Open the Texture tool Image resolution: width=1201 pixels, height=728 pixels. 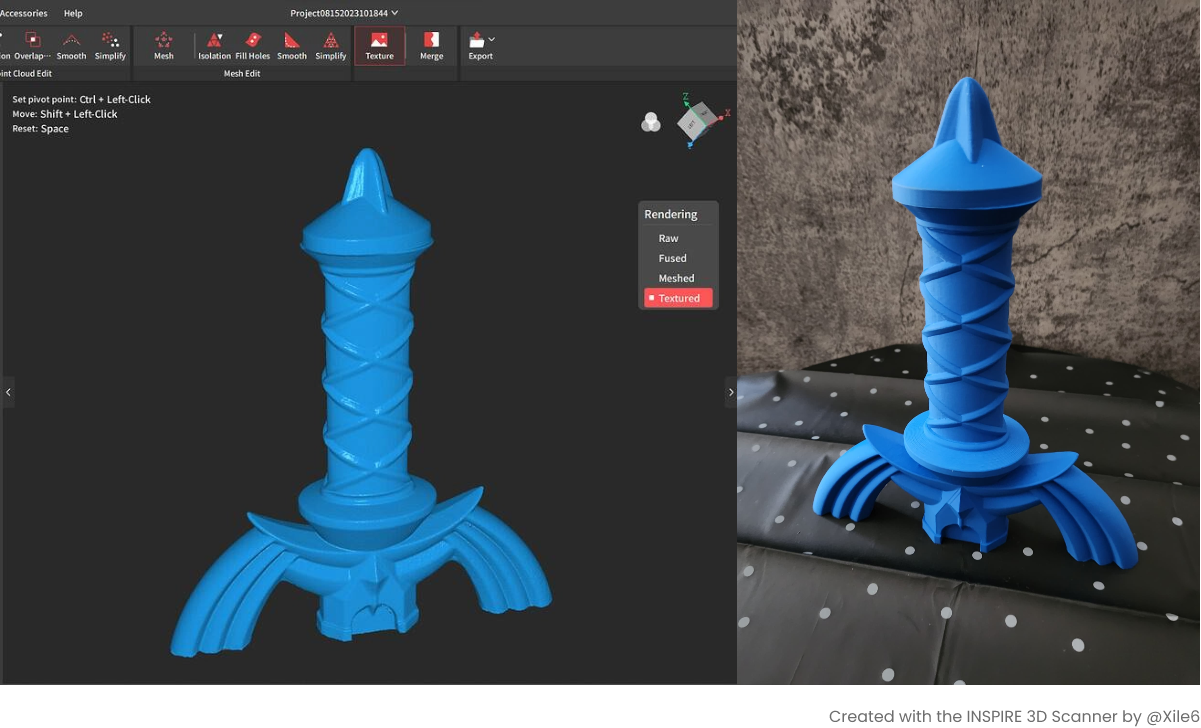(379, 45)
